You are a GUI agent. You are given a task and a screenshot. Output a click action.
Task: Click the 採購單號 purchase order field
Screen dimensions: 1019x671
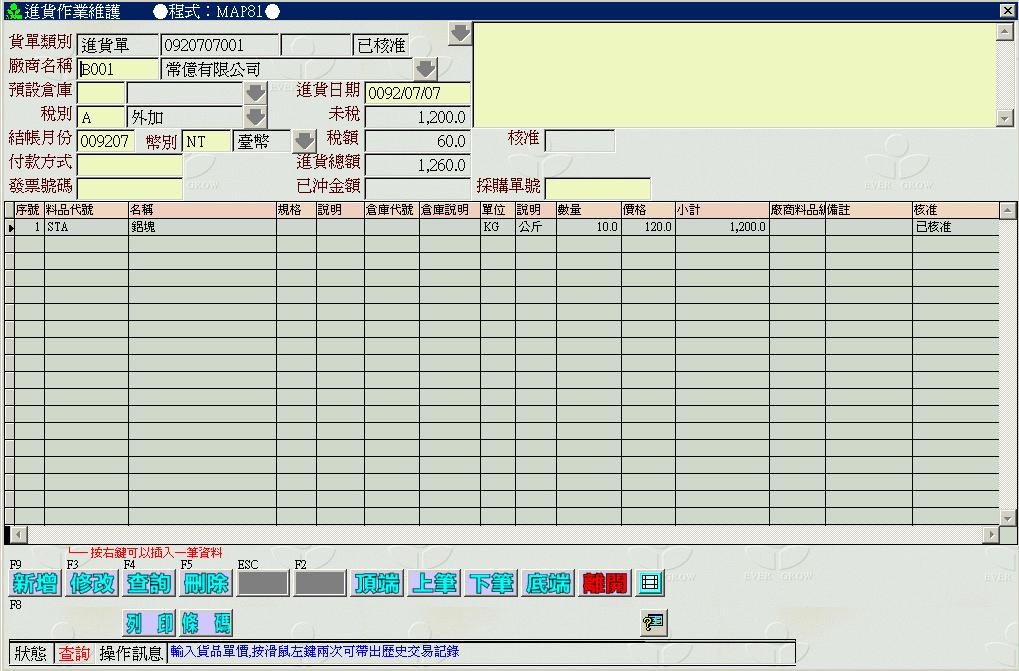click(597, 188)
